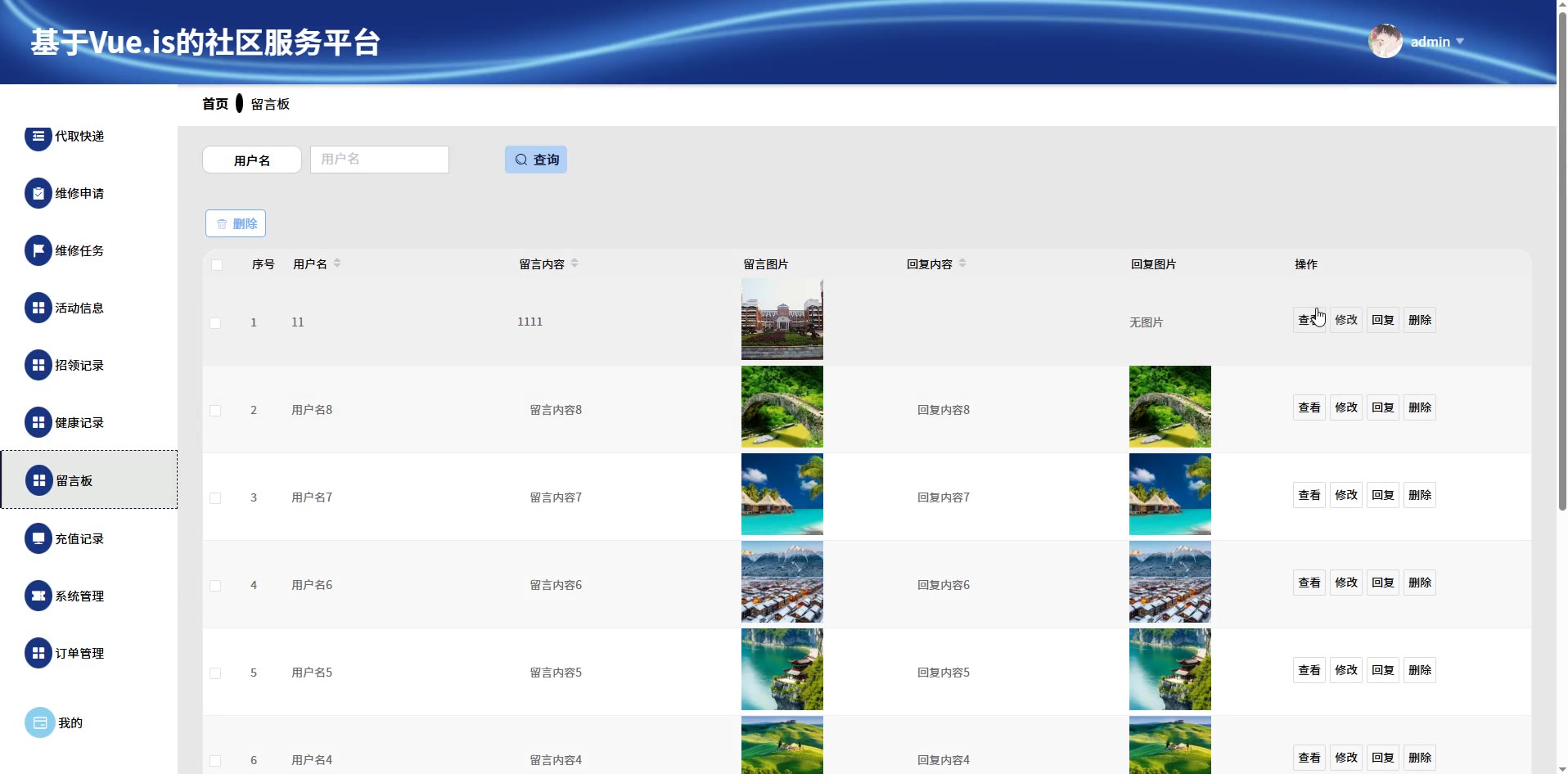The width and height of the screenshot is (1568, 774).
Task: Toggle the select-all checkbox in table header
Action: [x=217, y=265]
